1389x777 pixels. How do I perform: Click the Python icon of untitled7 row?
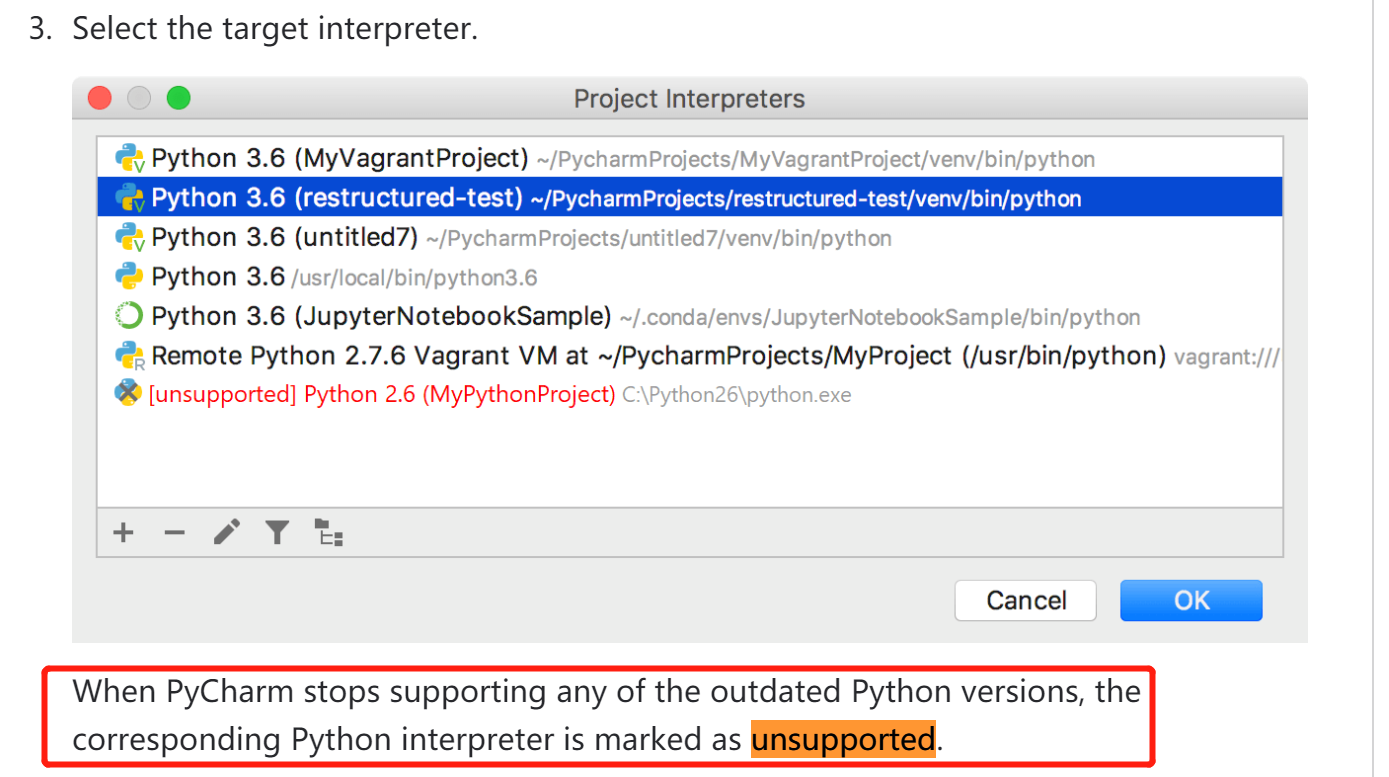coord(130,238)
